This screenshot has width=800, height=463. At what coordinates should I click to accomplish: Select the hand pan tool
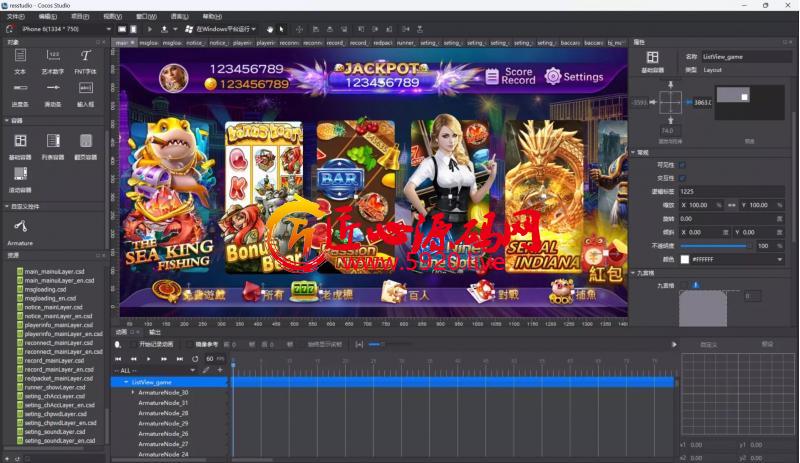click(269, 29)
